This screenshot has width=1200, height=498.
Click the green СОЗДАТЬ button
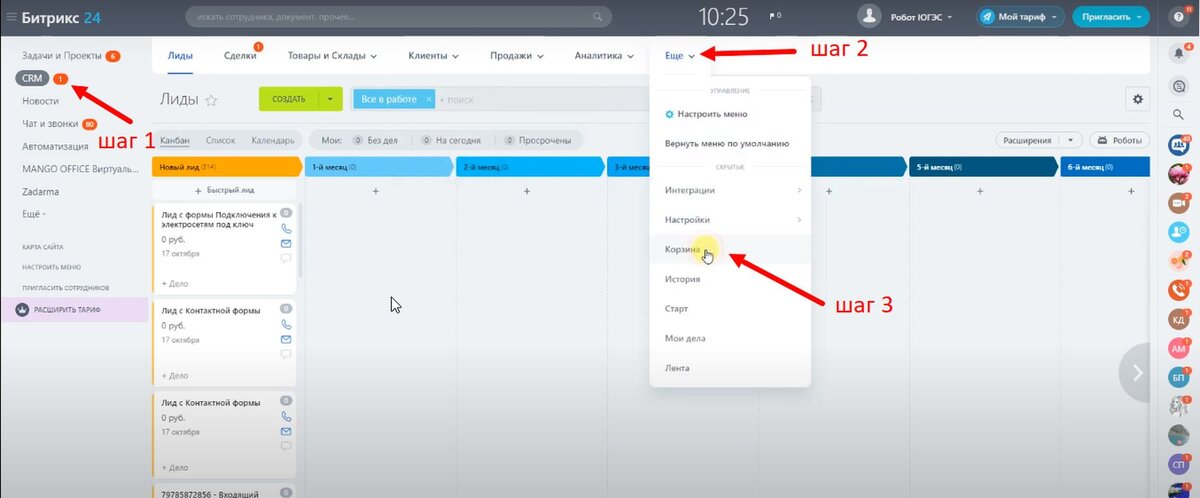point(289,99)
